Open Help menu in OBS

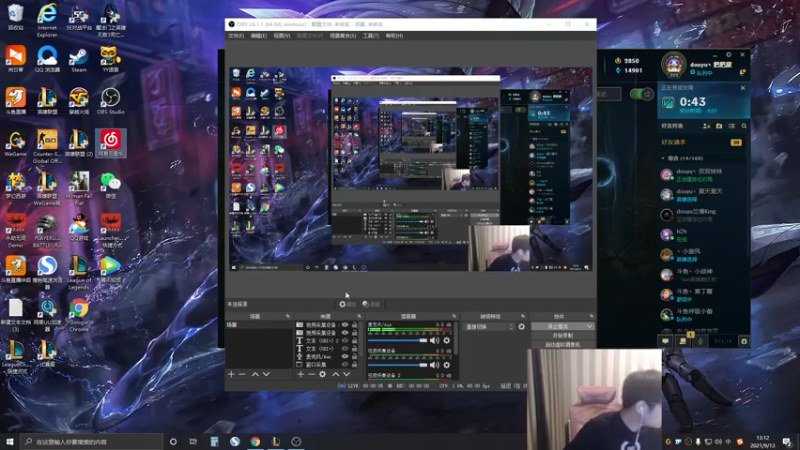pos(394,36)
